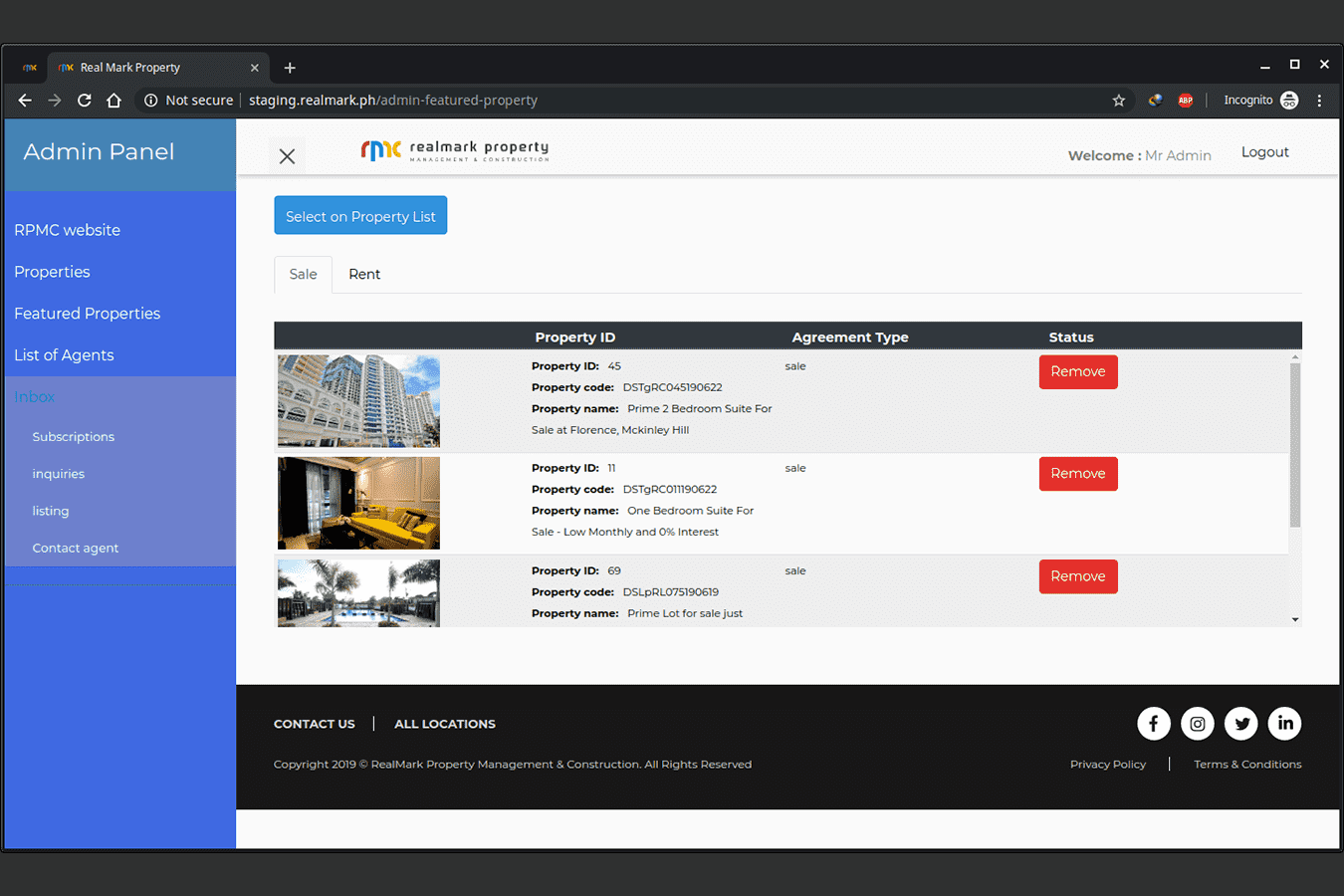Click the address bar URL
The image size is (1344, 896).
click(x=393, y=101)
